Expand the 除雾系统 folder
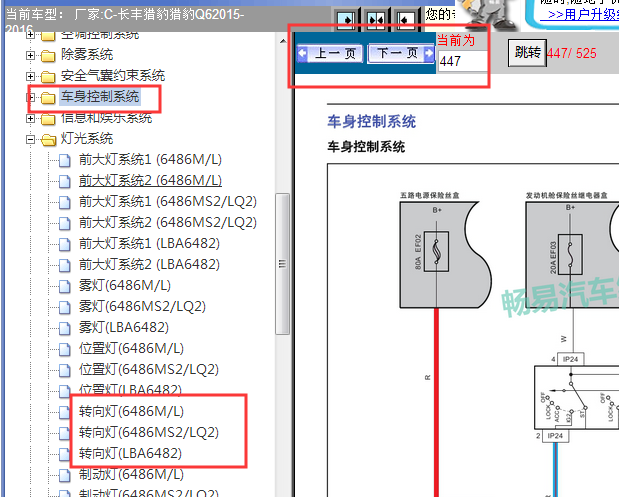The height and width of the screenshot is (497, 619). click(x=30, y=55)
